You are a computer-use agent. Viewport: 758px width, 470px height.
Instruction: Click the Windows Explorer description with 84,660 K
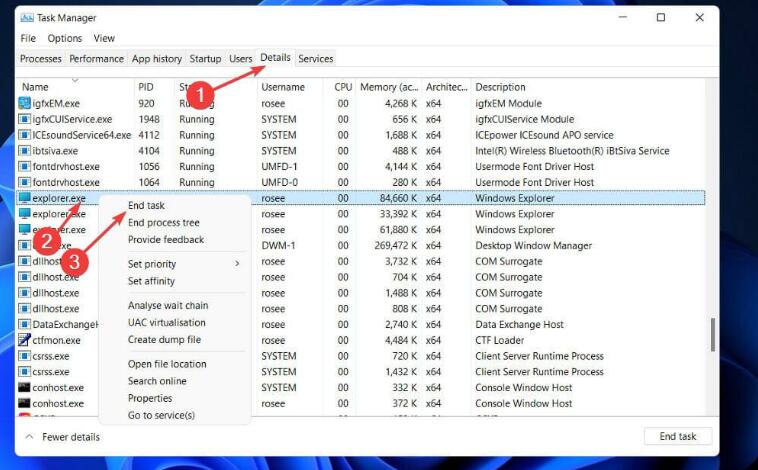pyautogui.click(x=515, y=198)
